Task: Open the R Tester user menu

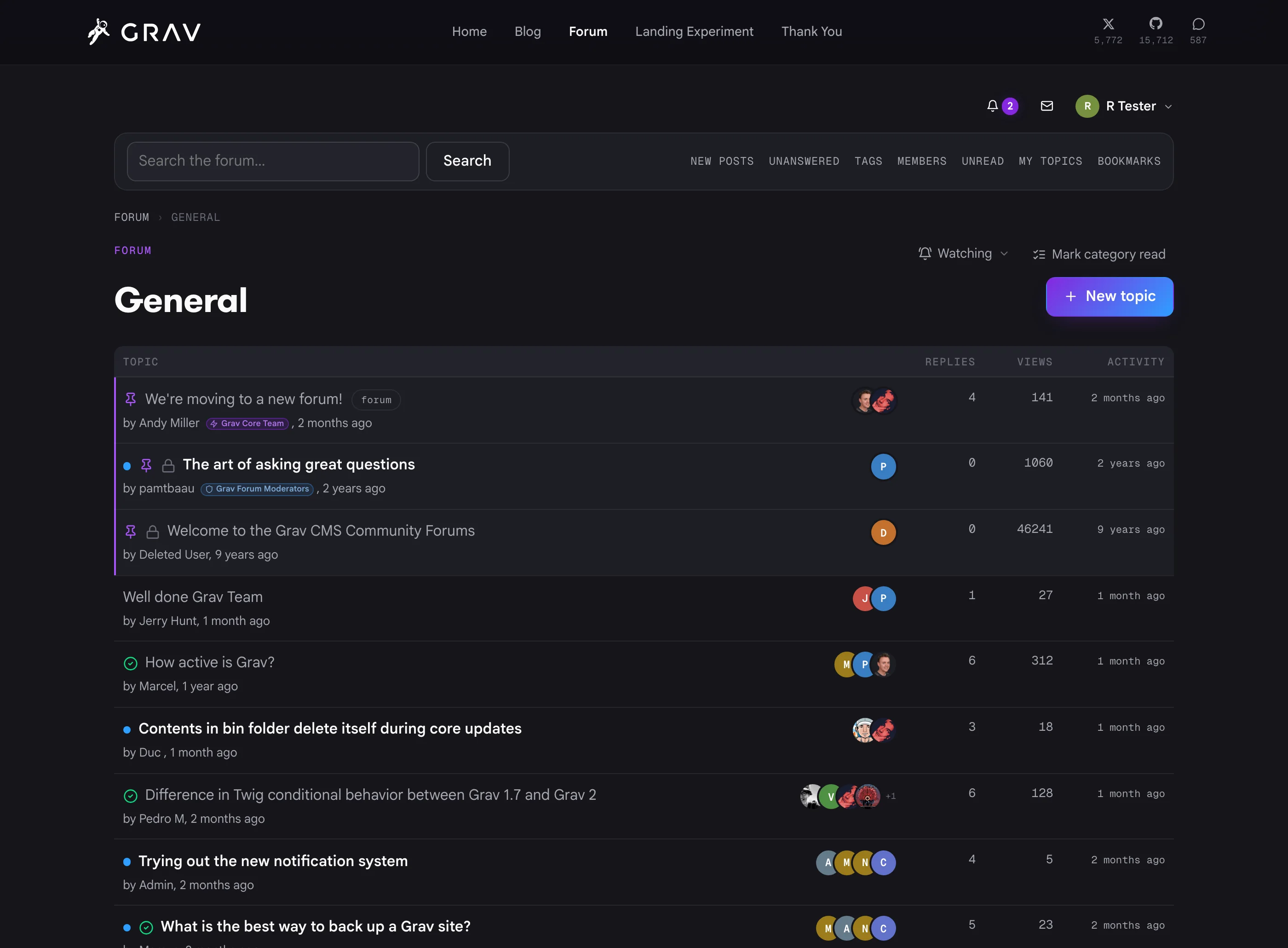Action: point(1124,106)
